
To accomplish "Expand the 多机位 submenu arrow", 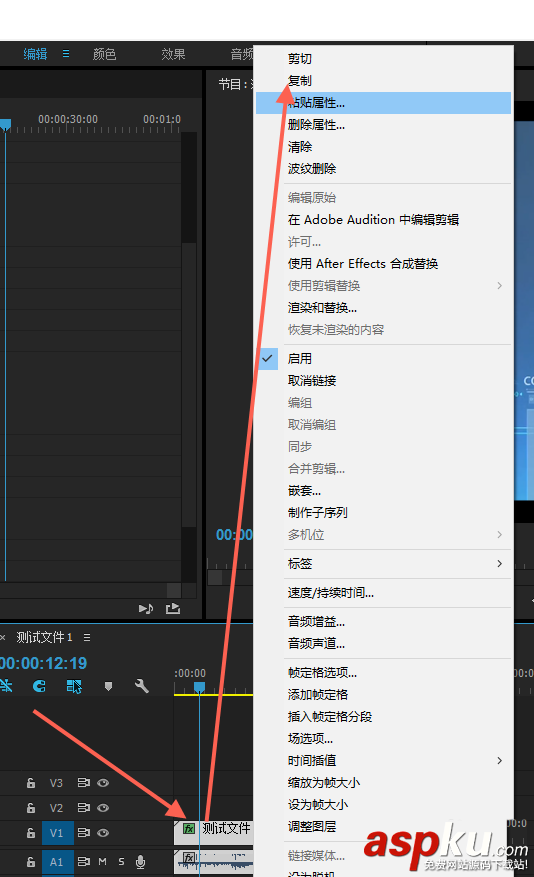I will (499, 535).
